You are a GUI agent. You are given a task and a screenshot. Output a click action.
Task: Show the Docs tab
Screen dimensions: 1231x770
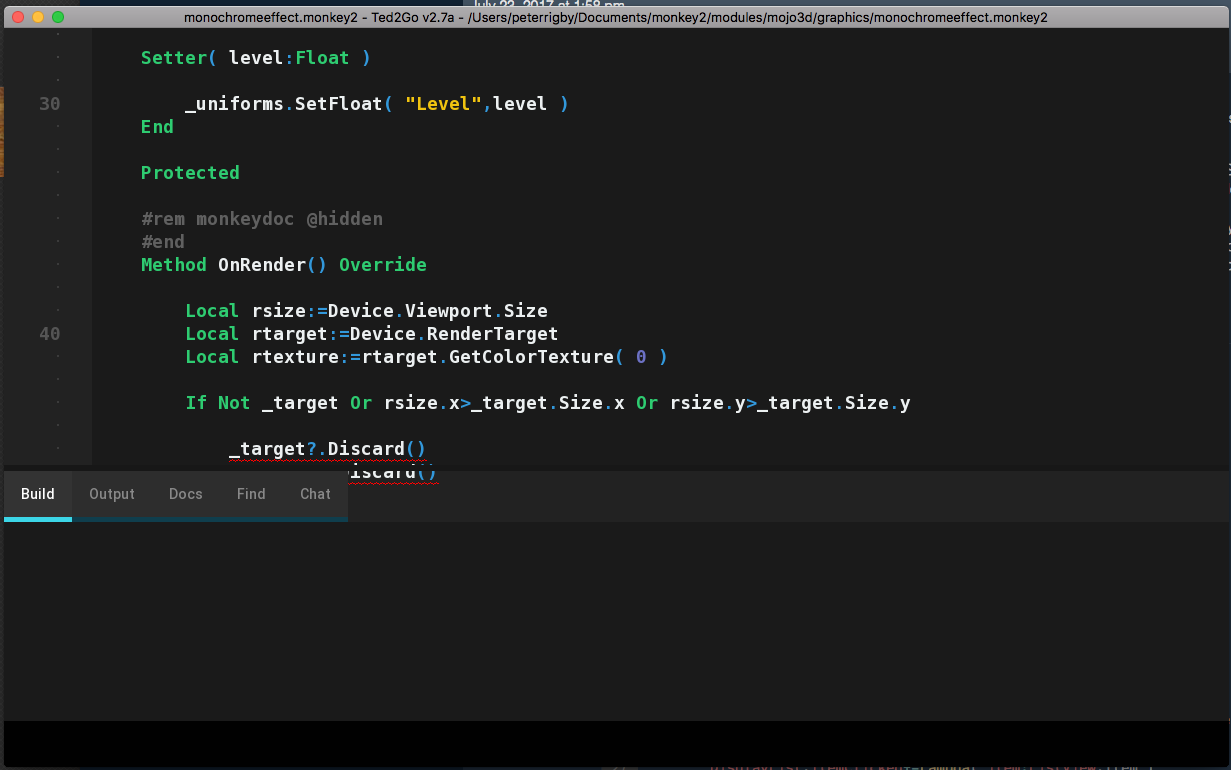coord(185,494)
